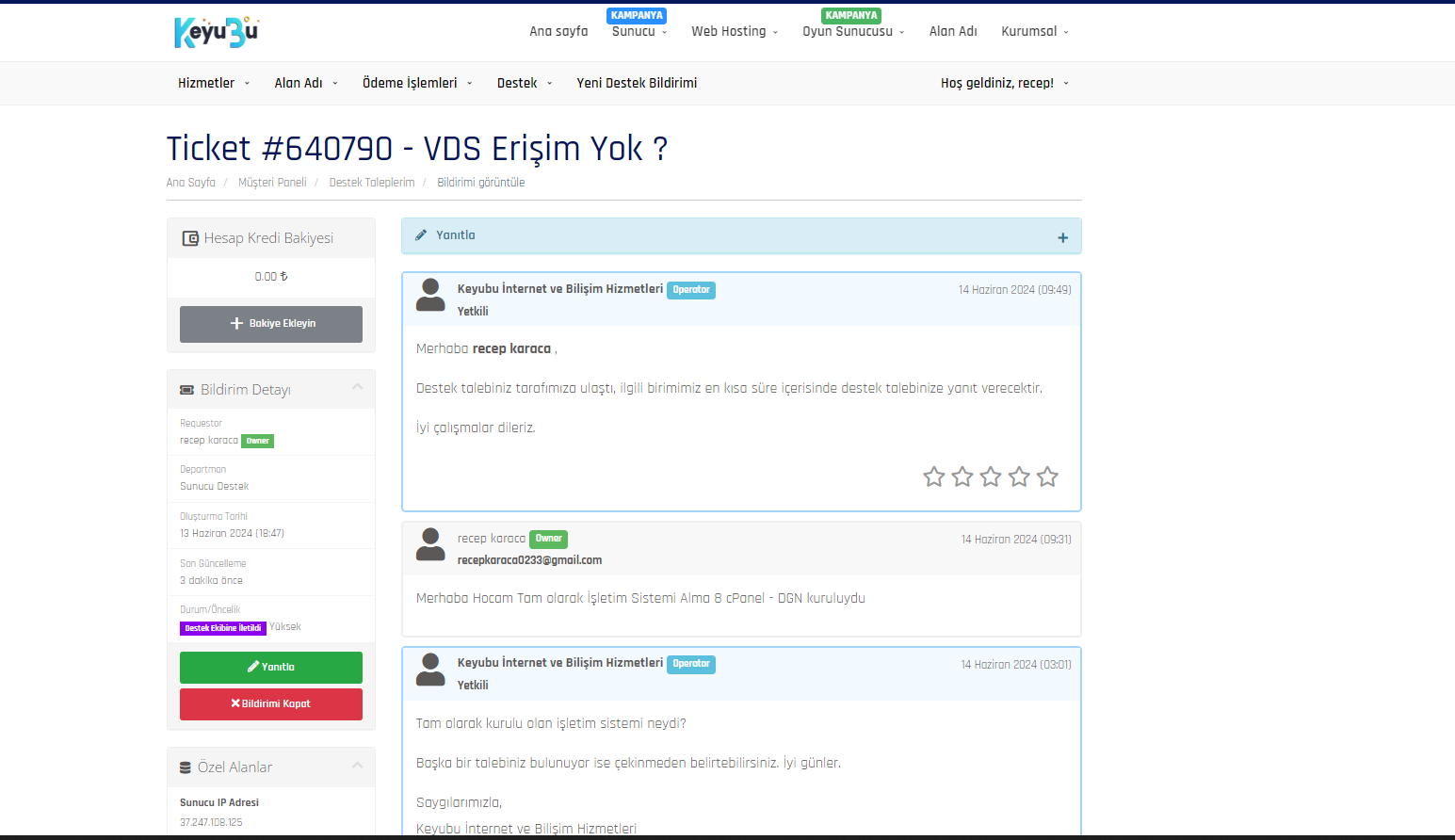Viewport: 1455px width, 840px height.
Task: Collapse the Özel Alanlar panel chevron
Action: 357,765
